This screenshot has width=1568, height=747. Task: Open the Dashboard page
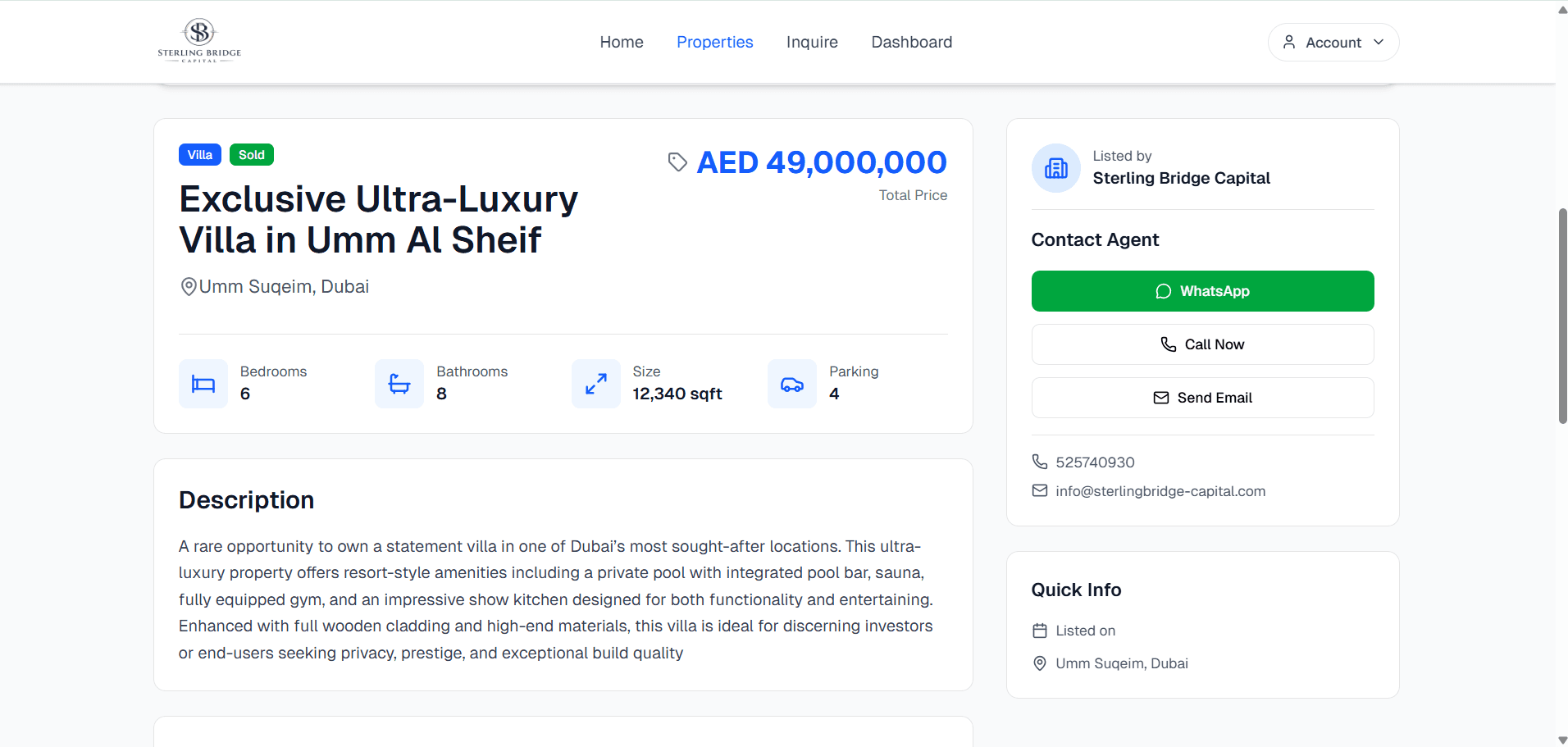tap(911, 43)
